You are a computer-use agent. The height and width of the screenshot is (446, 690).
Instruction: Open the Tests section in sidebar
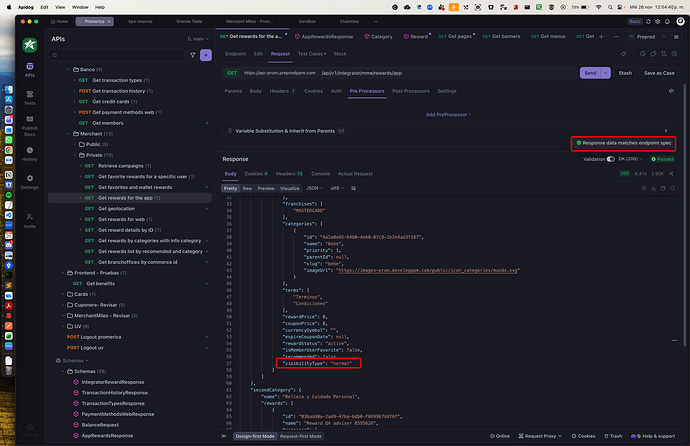30,96
